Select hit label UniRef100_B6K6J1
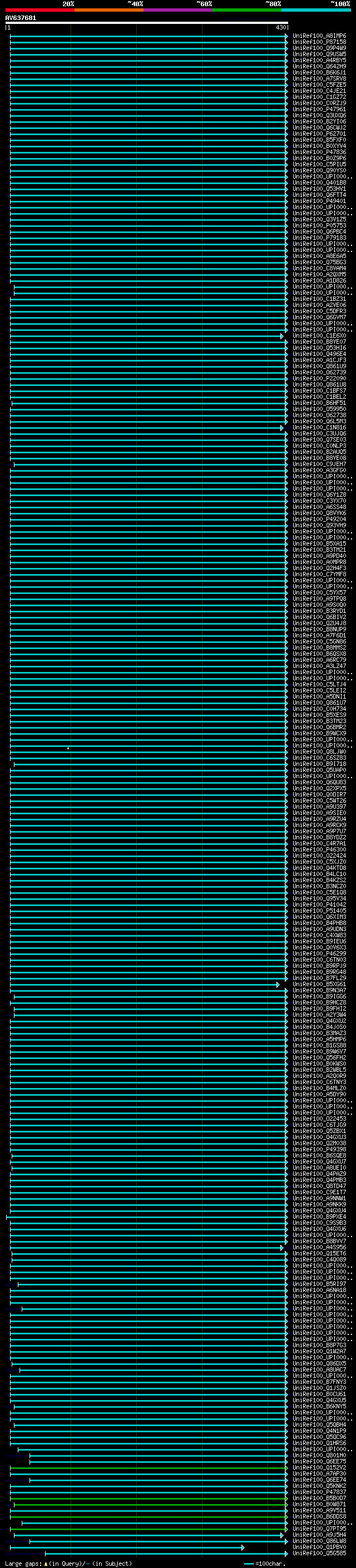The height and width of the screenshot is (1568, 356). (x=319, y=73)
